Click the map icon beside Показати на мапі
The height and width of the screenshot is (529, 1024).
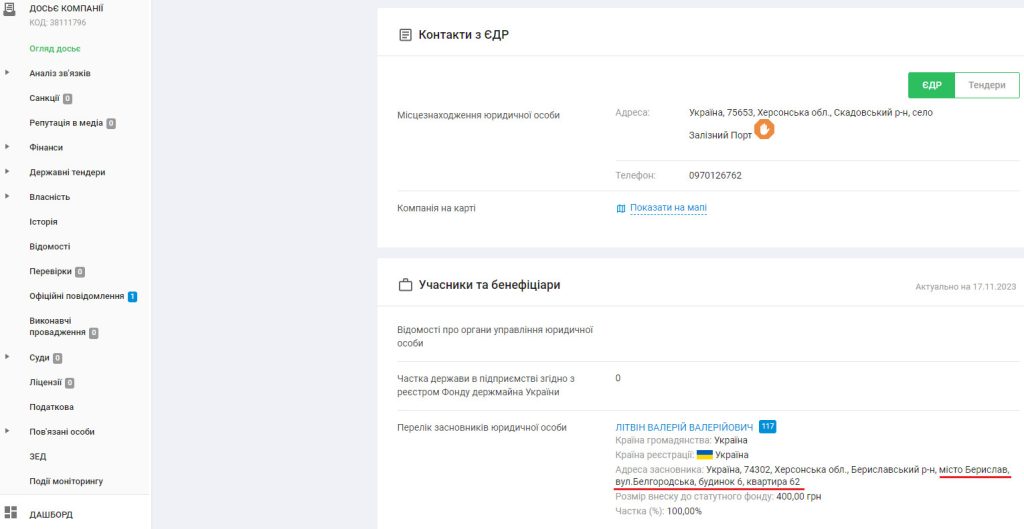(621, 208)
